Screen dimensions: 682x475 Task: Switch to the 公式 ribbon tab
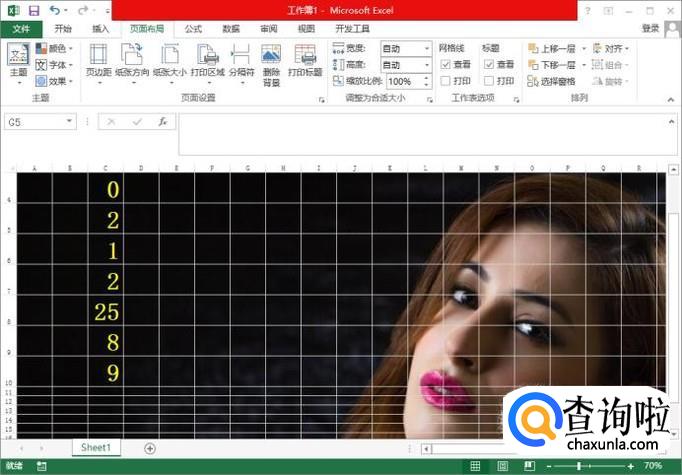(x=193, y=29)
